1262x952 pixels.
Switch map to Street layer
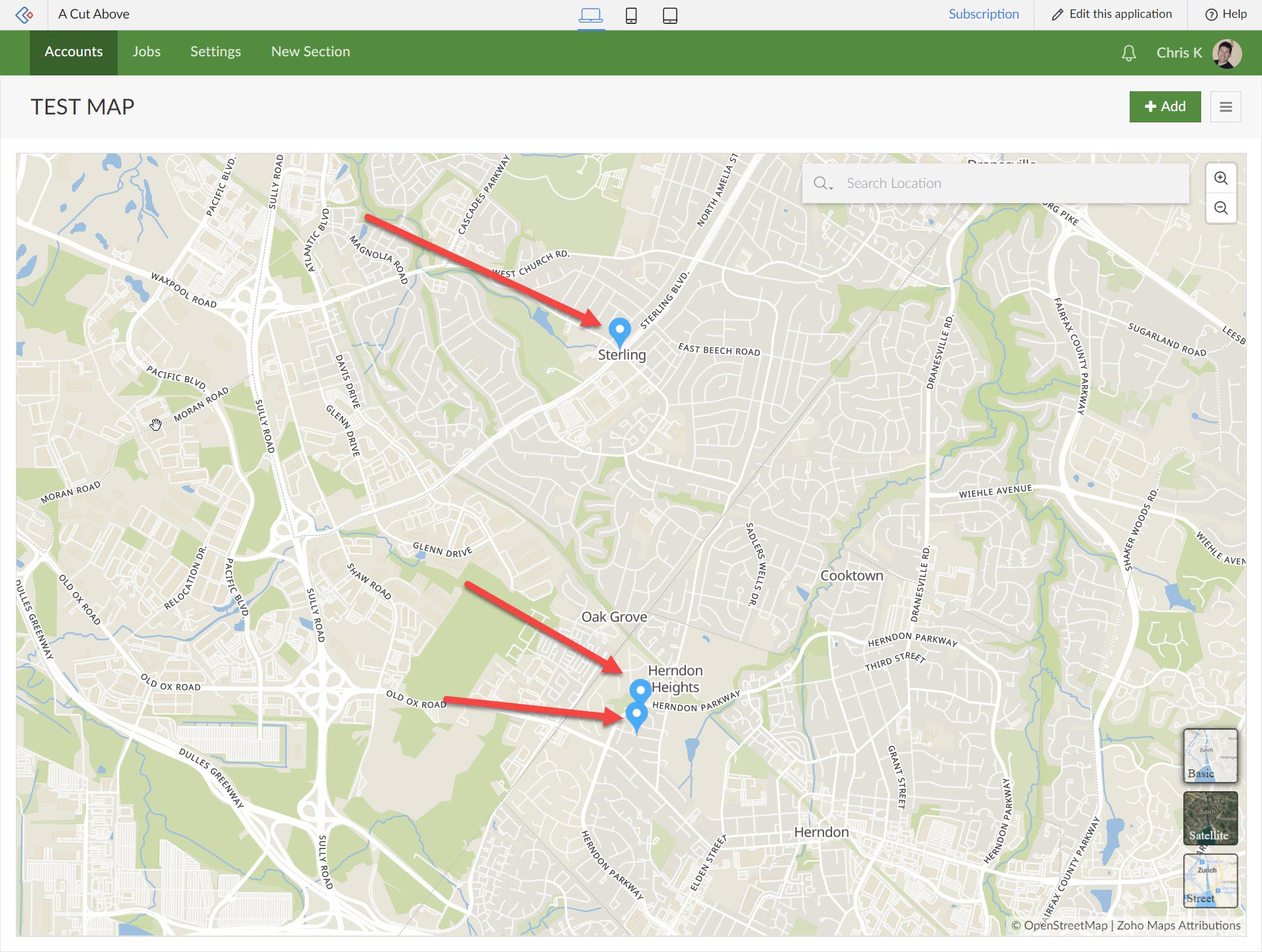point(1210,881)
